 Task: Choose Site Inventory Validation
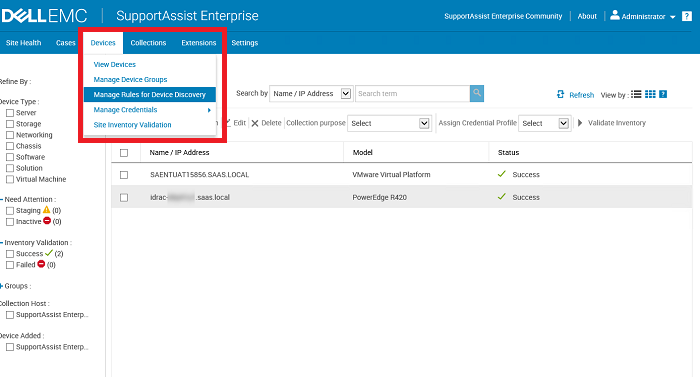click(133, 125)
